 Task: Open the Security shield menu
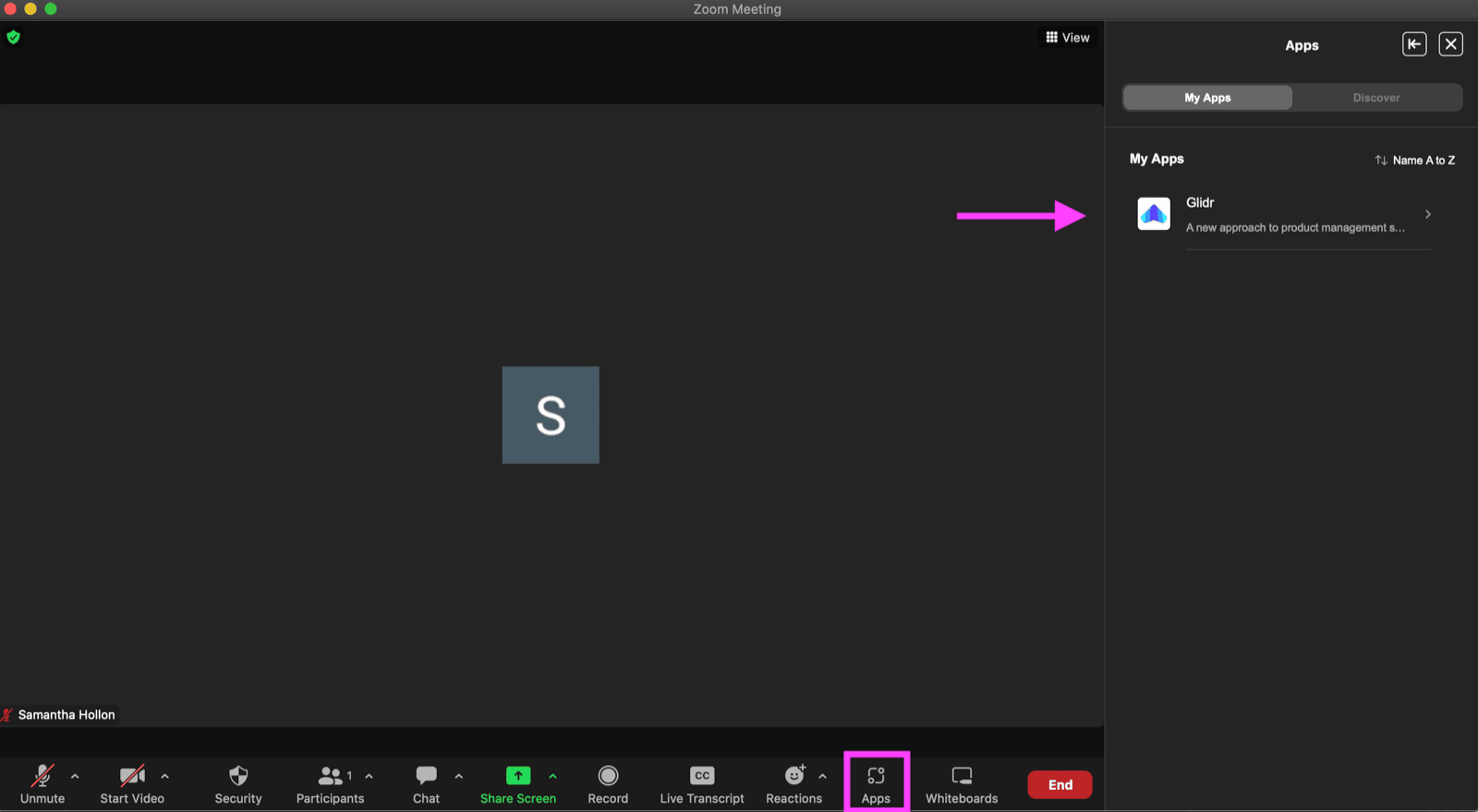238,784
